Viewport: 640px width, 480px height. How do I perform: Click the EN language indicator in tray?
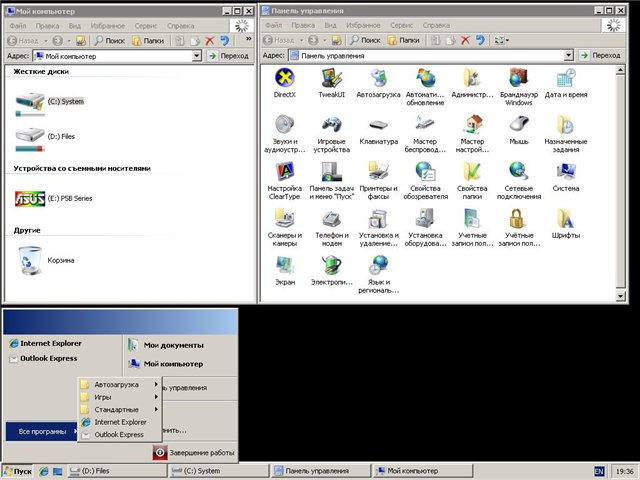(599, 470)
